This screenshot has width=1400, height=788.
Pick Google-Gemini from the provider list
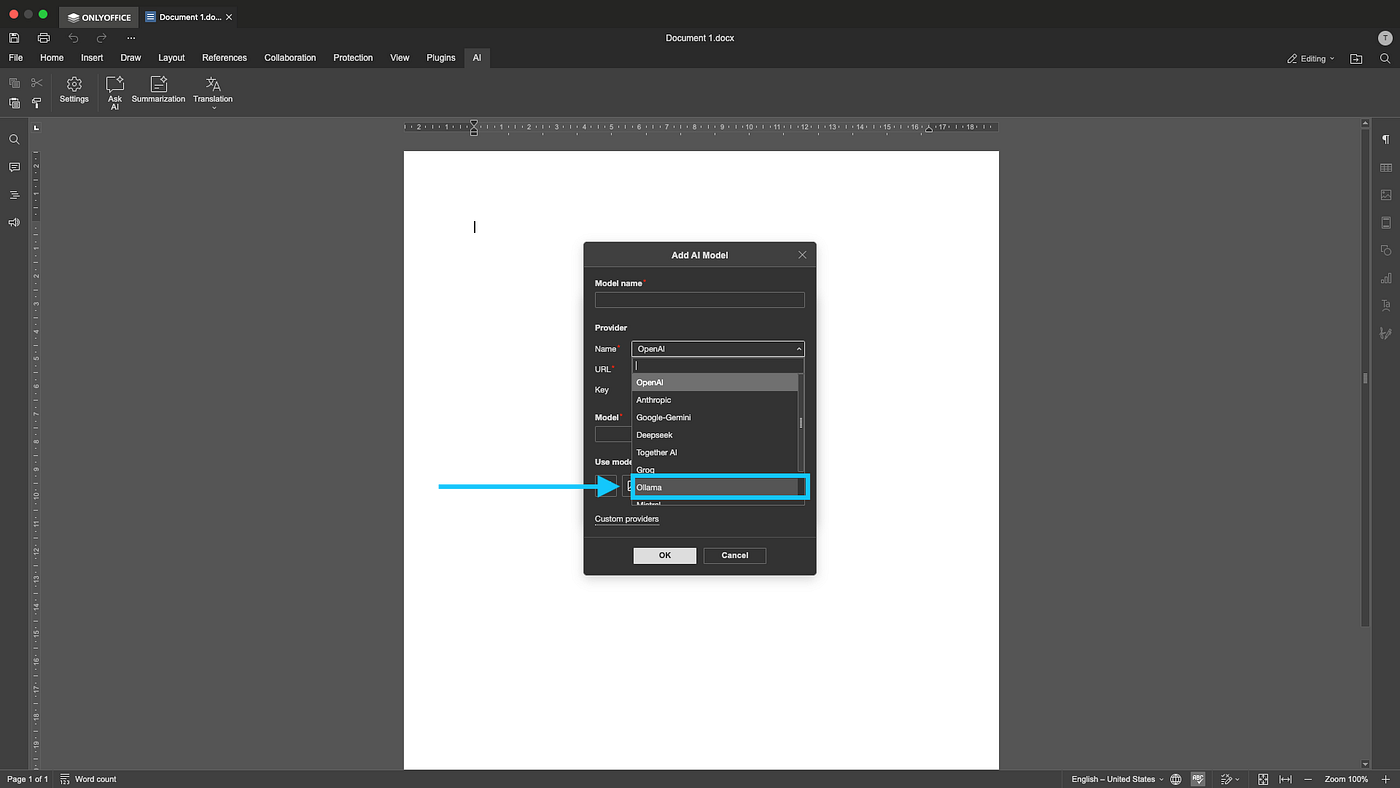[x=716, y=417]
